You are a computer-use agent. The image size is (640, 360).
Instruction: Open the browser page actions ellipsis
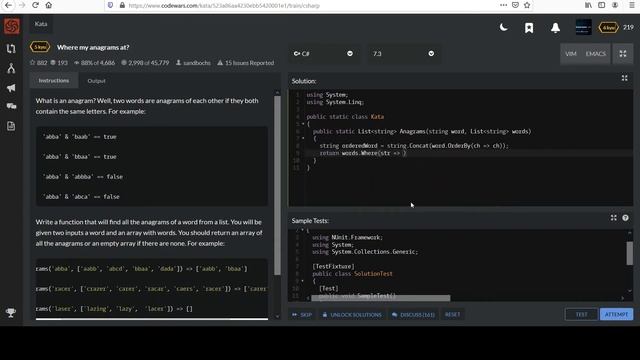[x=503, y=5]
